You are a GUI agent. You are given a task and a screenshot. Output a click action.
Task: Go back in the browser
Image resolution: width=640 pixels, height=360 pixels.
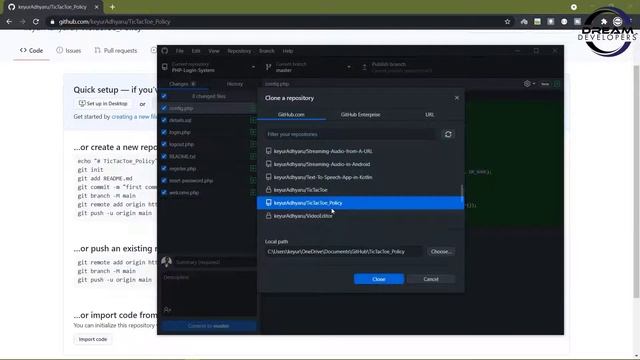point(9,22)
